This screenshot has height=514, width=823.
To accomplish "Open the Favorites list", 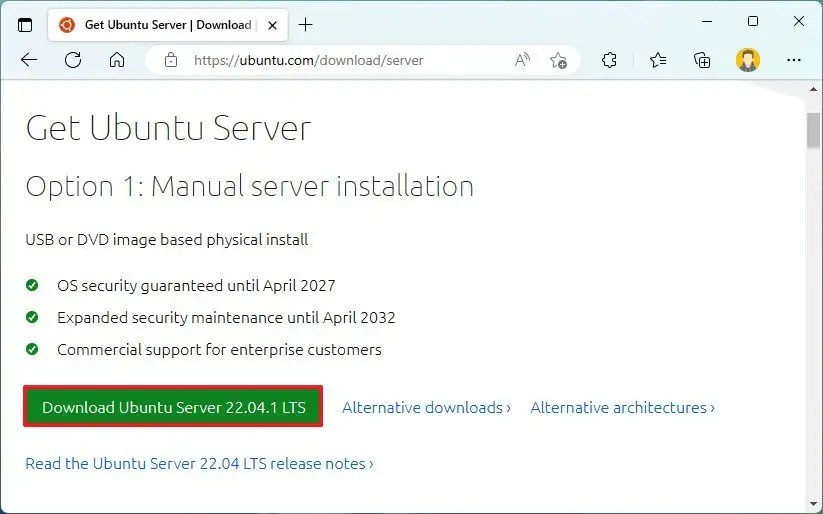I will click(x=658, y=60).
